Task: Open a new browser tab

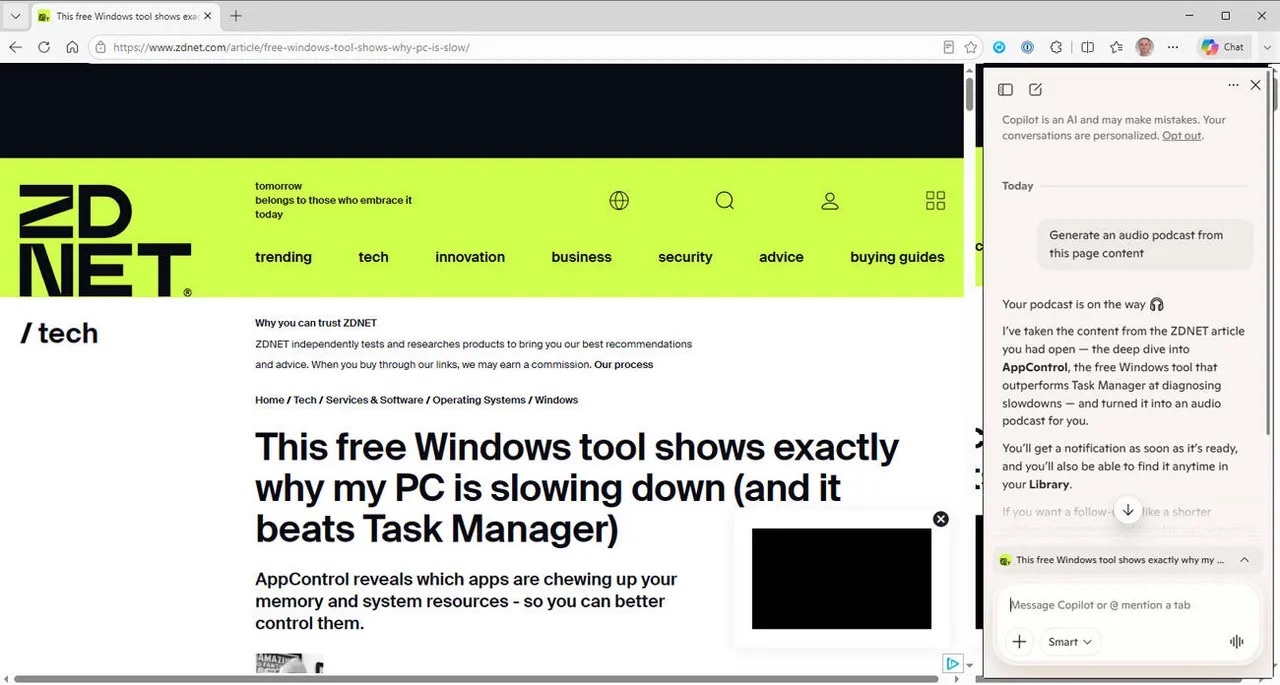Action: [236, 16]
